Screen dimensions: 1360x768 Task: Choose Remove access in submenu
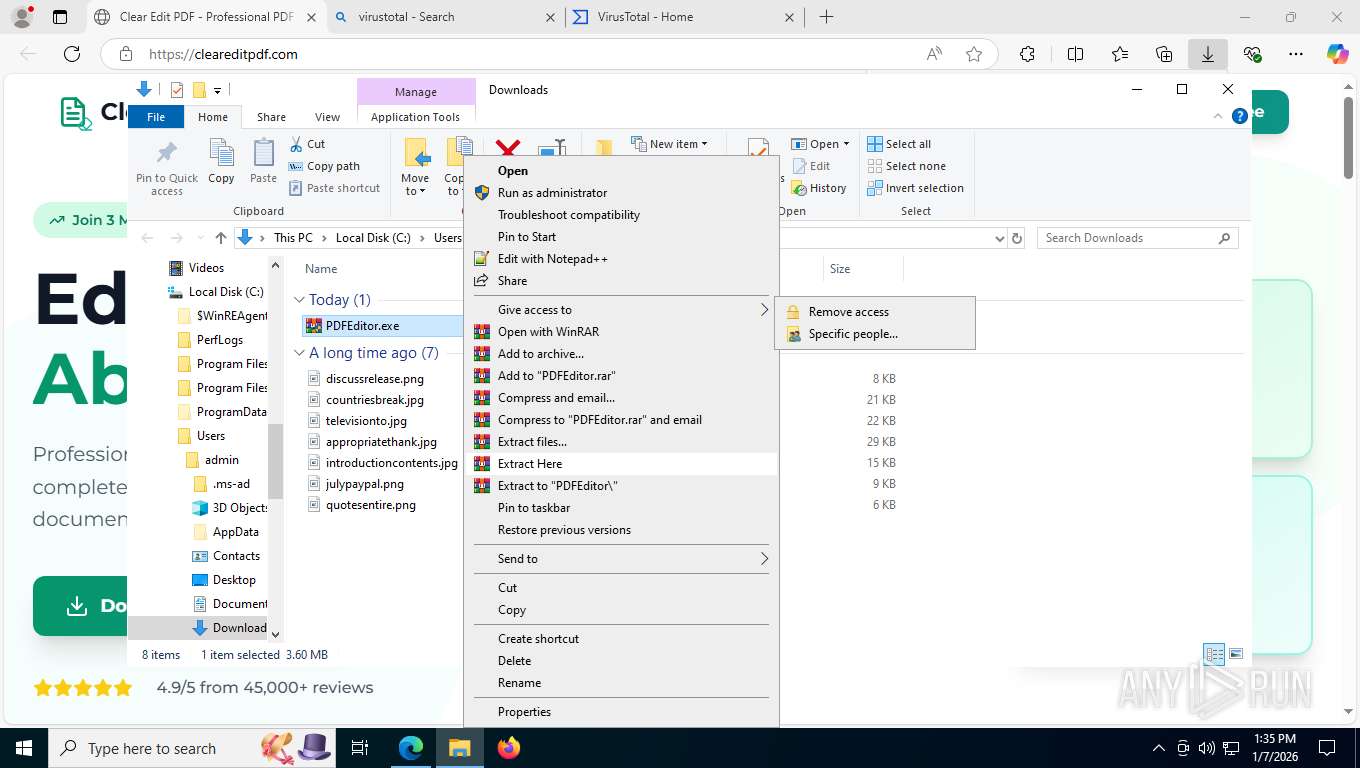875,312
